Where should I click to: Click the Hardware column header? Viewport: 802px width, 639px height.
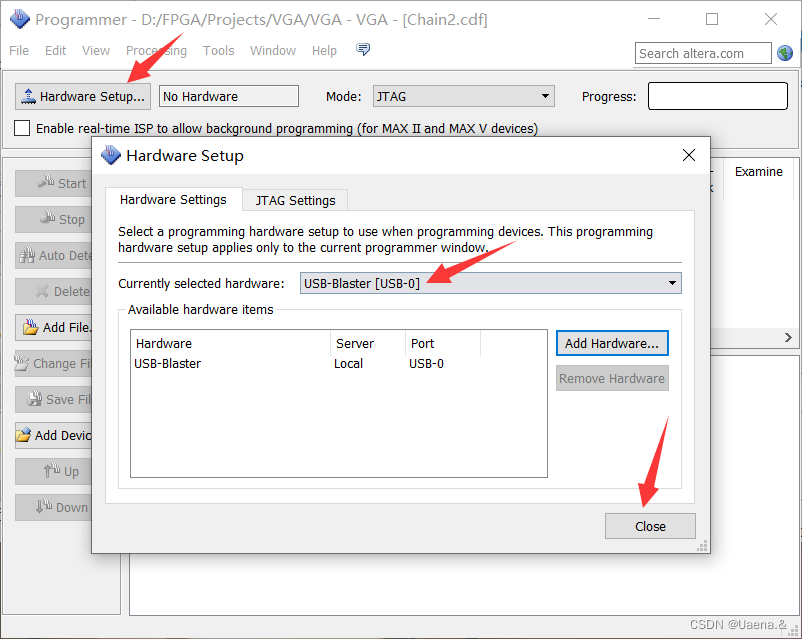(231, 343)
